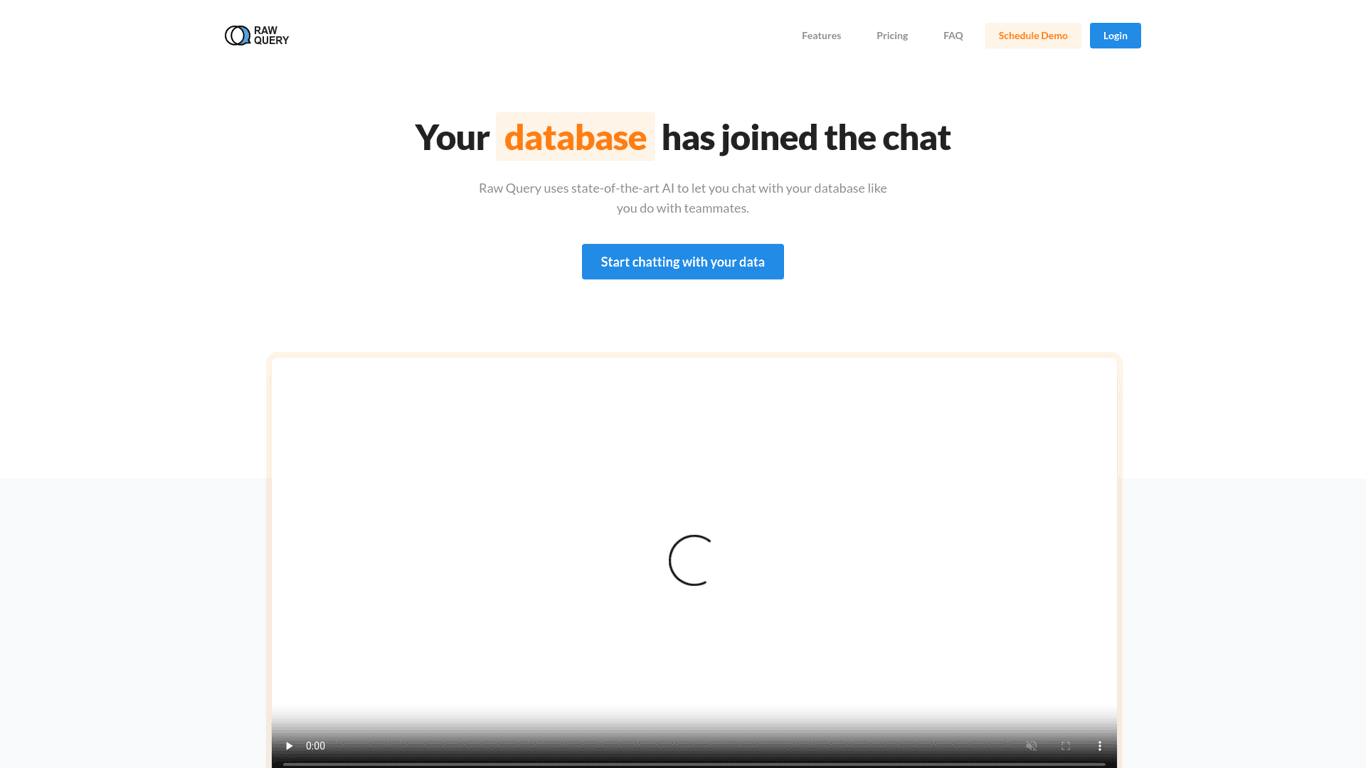Open the video's three-dot options menu
Image resolution: width=1366 pixels, height=768 pixels.
pyautogui.click(x=1099, y=746)
